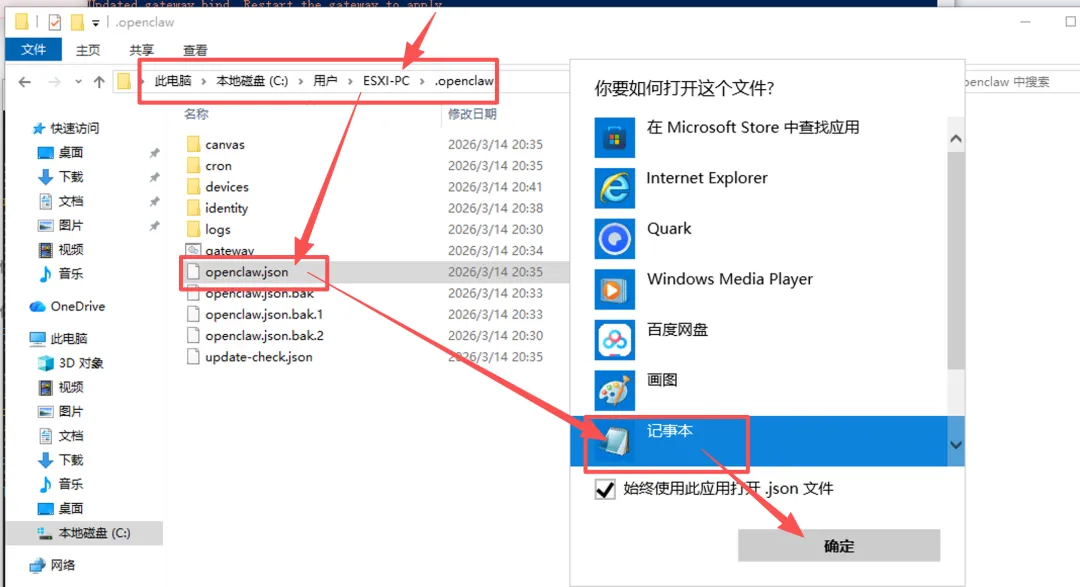Open 音乐 under quick access

point(70,273)
